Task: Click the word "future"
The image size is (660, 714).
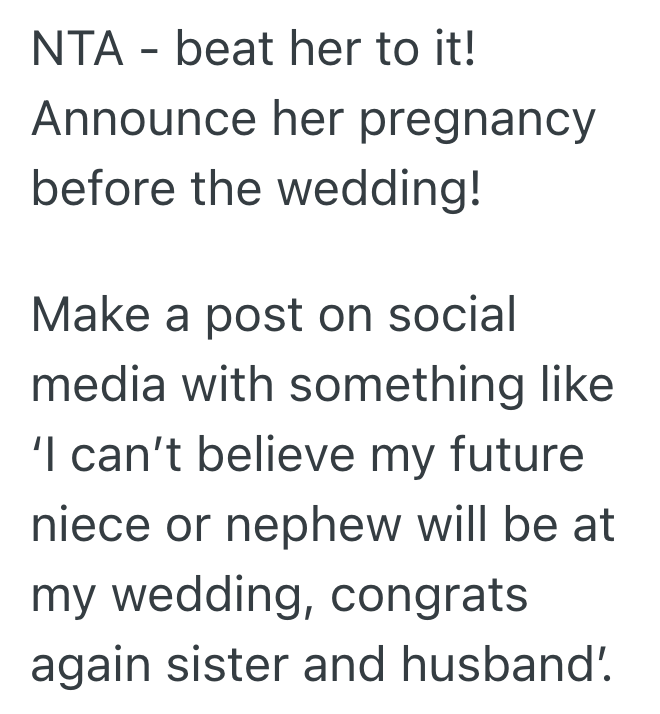Action: coord(518,454)
